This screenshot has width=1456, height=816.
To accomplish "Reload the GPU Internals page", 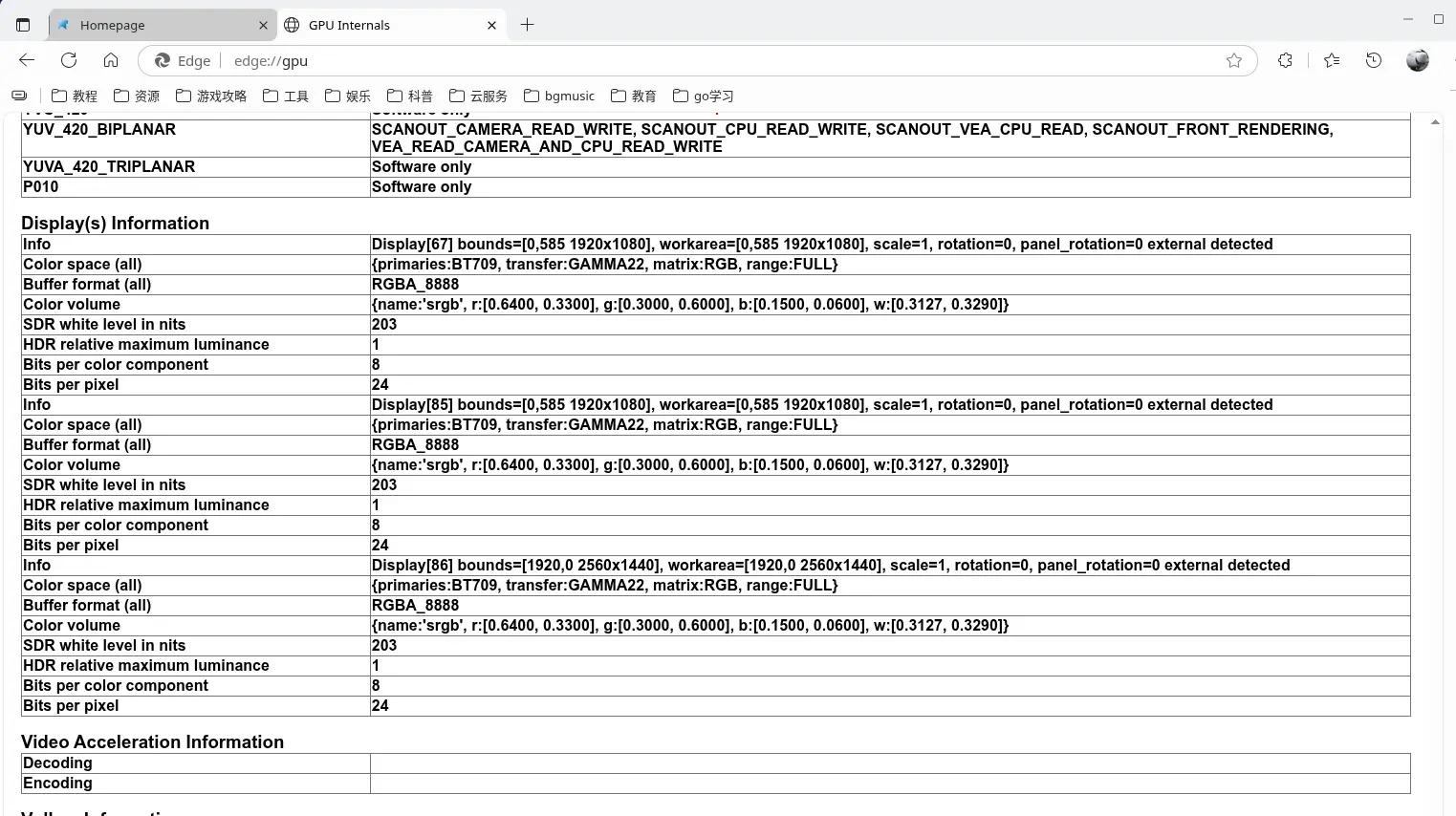I will click(69, 60).
